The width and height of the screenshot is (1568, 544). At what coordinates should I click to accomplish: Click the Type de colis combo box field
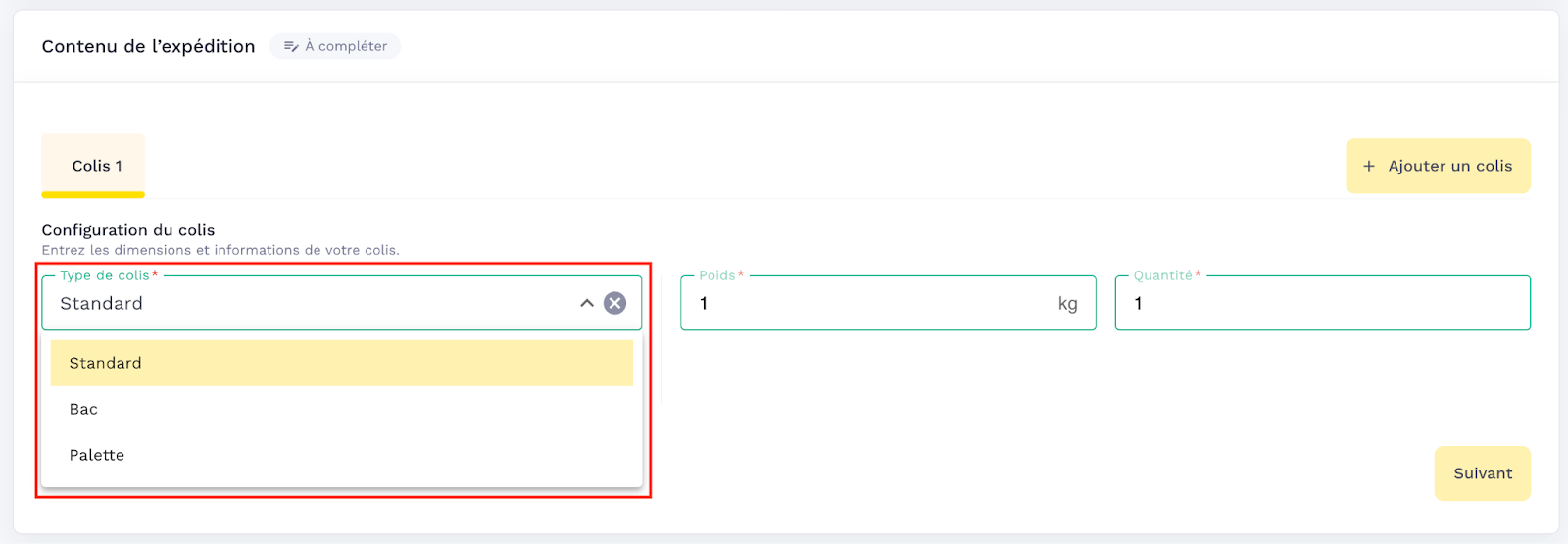pos(314,304)
